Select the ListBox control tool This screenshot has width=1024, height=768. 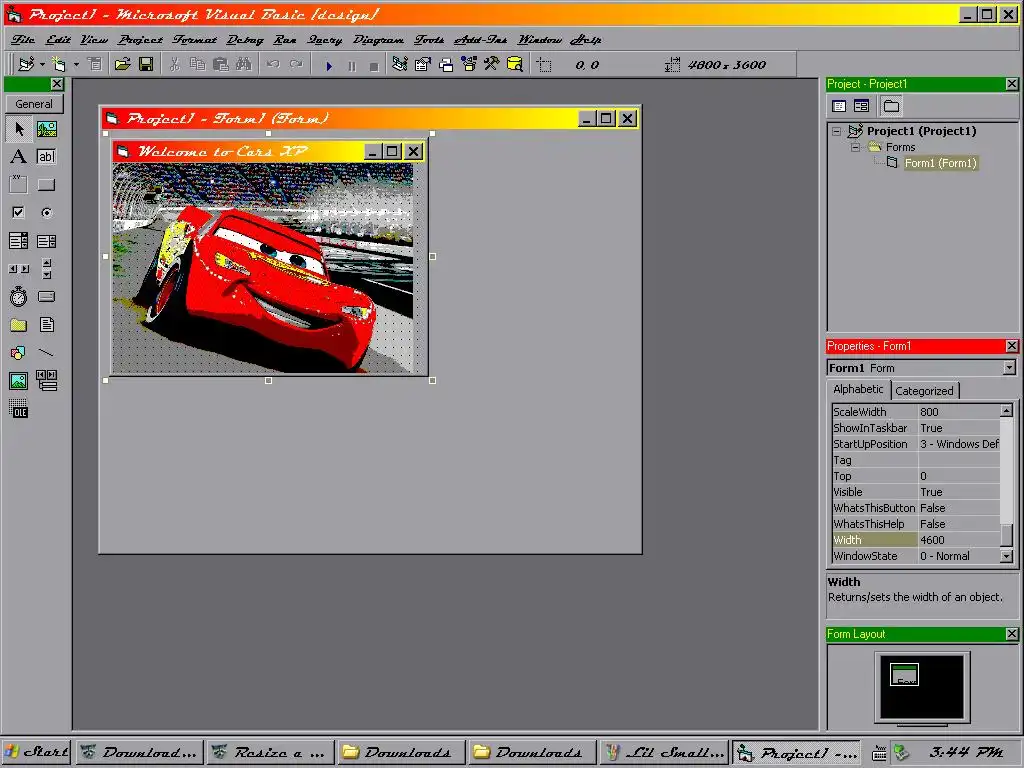click(x=46, y=241)
